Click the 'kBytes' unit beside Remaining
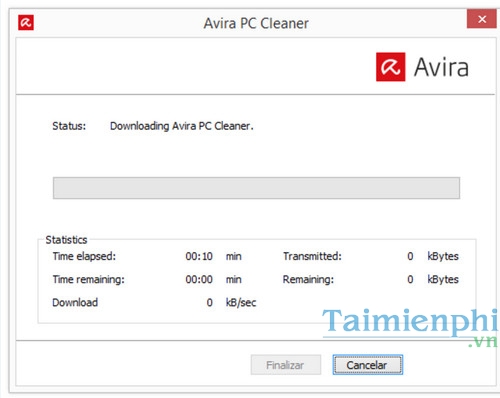500x398 pixels. click(443, 279)
